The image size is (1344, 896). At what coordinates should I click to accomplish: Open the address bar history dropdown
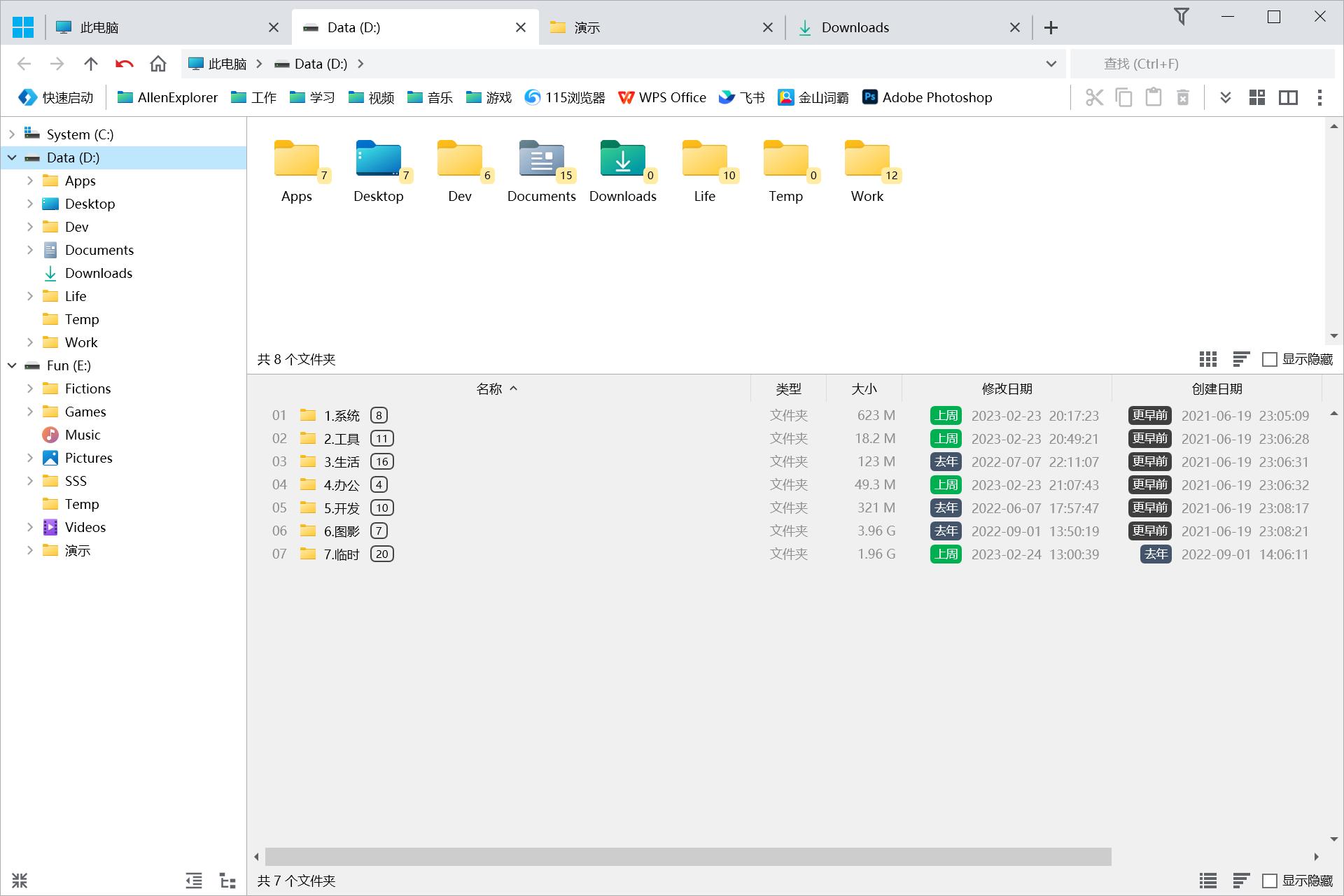[x=1051, y=64]
